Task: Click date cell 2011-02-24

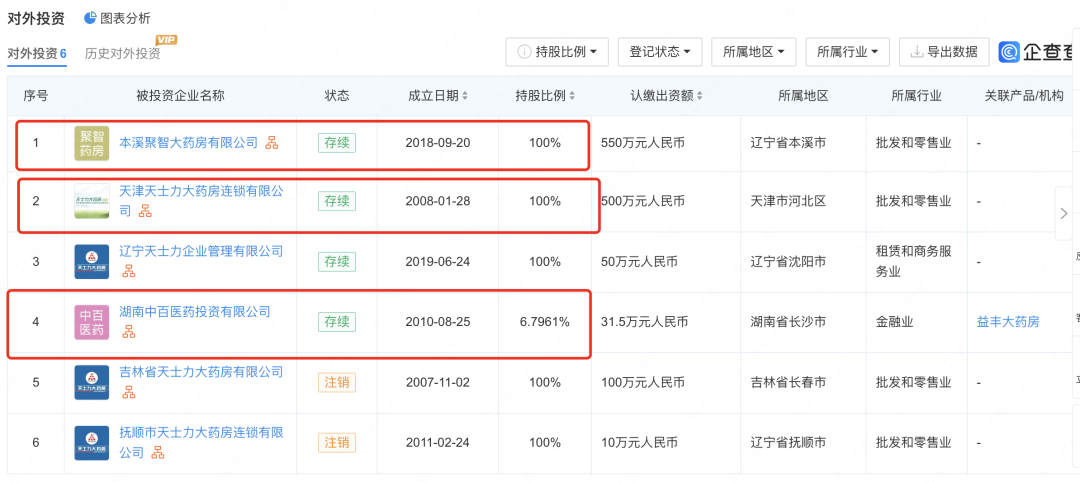Action: coord(437,443)
